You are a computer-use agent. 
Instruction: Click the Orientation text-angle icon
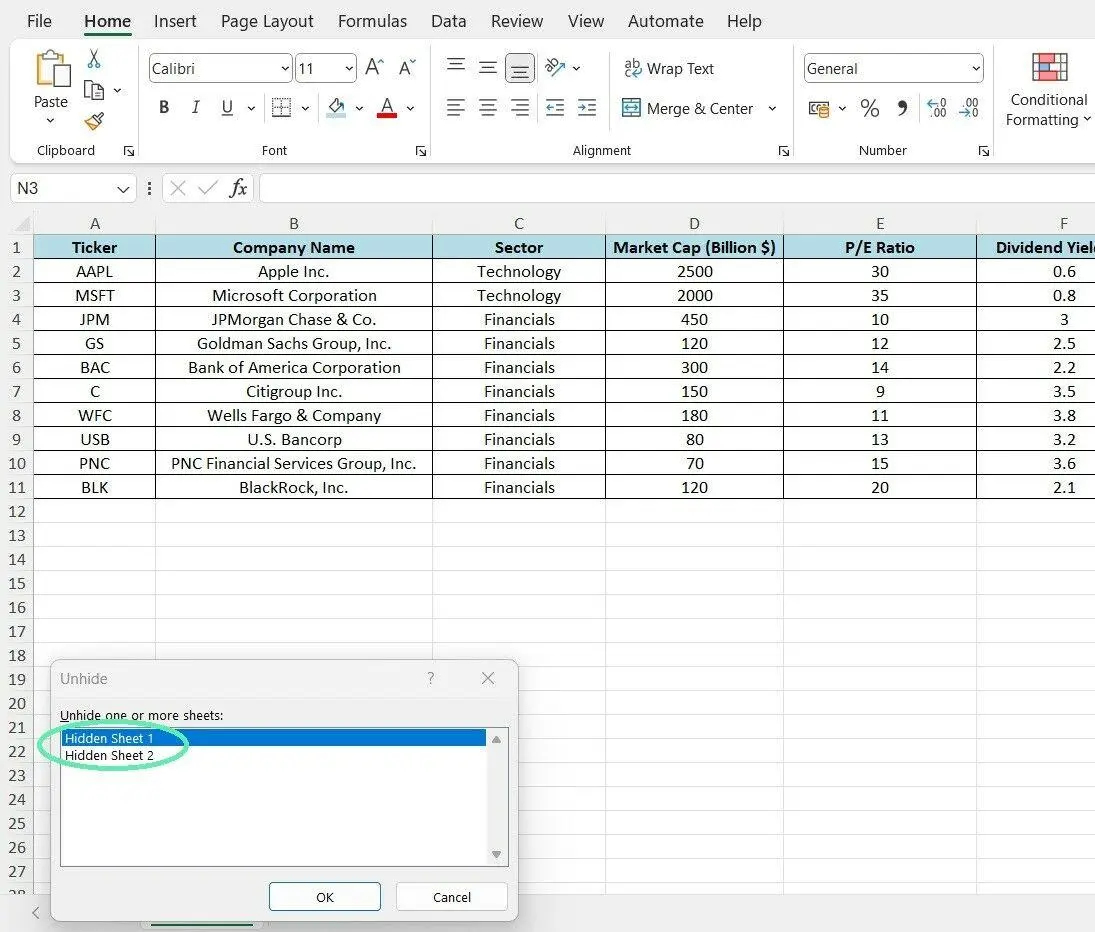tap(555, 67)
